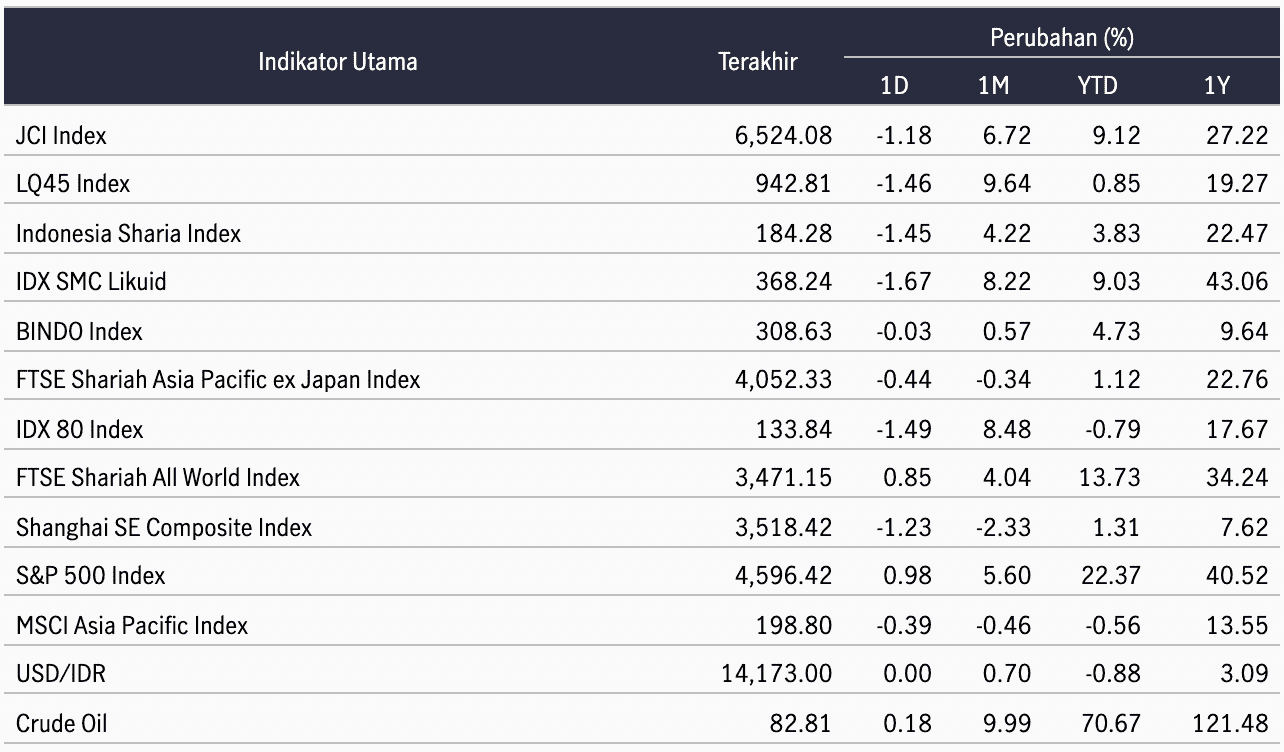Click Shanghai Composite 1M change -2.33
Screen dimensions: 1284x752
pos(1002,527)
